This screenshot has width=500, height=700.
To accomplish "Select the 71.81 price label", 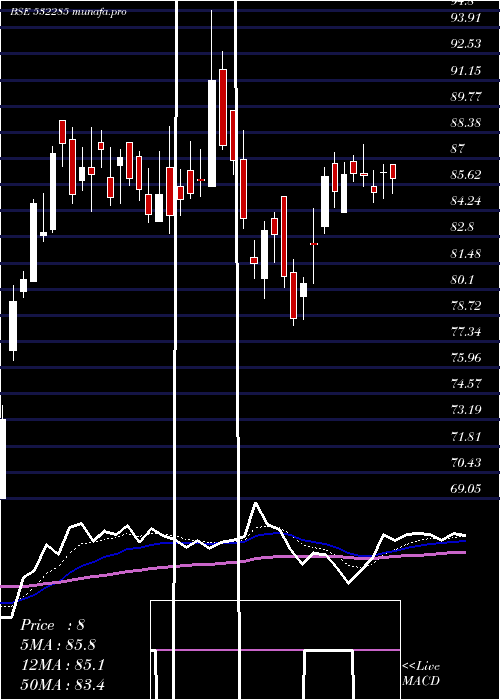I will point(466,436).
